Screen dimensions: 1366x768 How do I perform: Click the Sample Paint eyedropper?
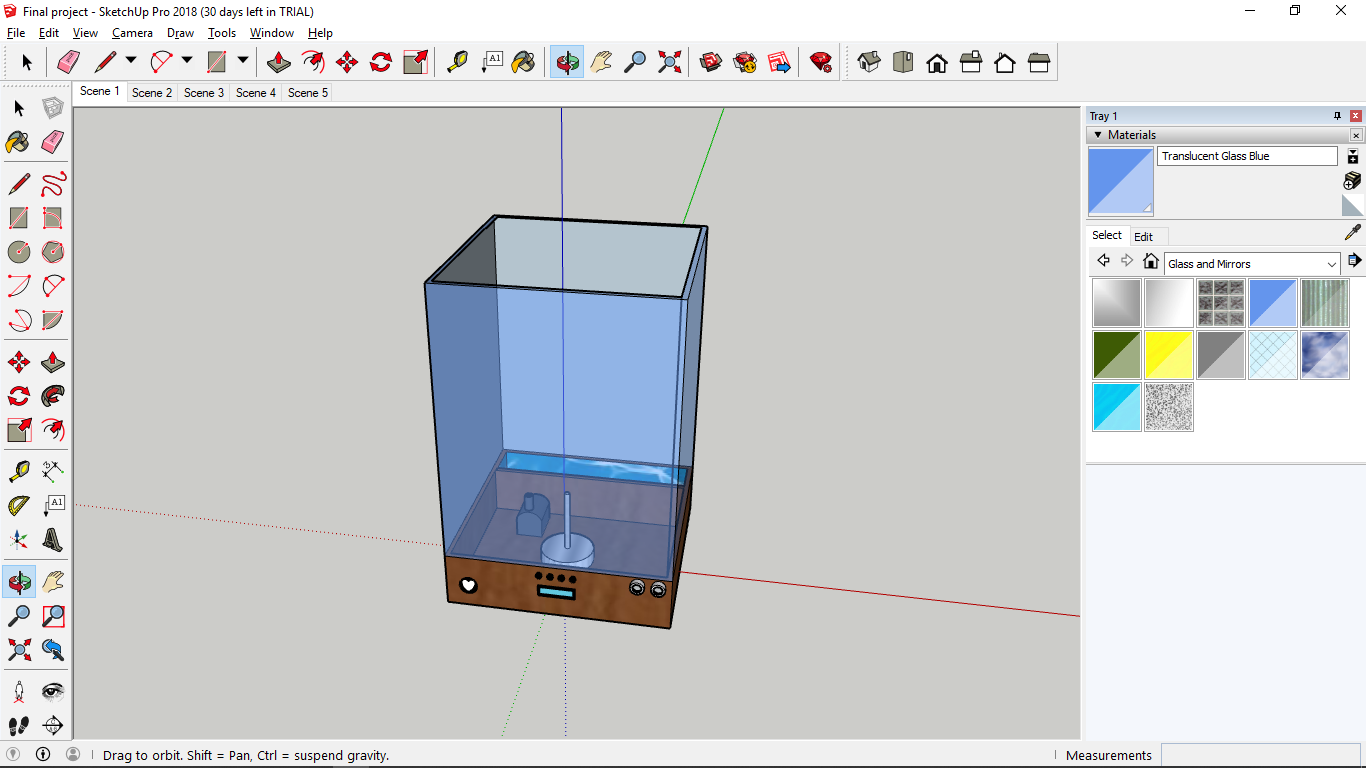[1353, 233]
